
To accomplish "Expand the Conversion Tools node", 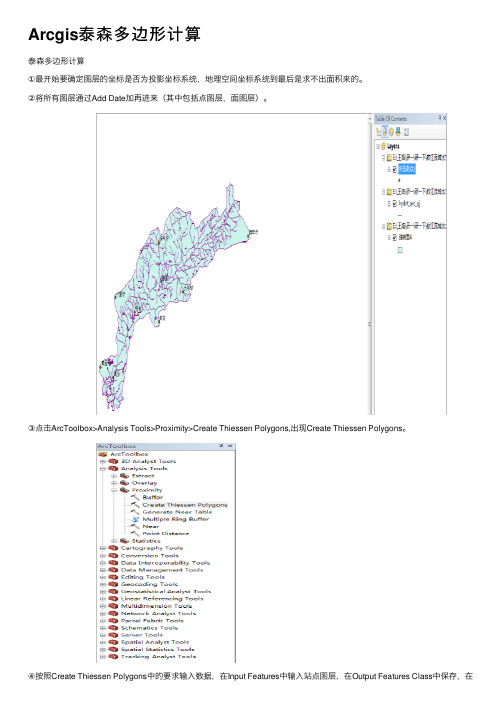I will (x=103, y=555).
